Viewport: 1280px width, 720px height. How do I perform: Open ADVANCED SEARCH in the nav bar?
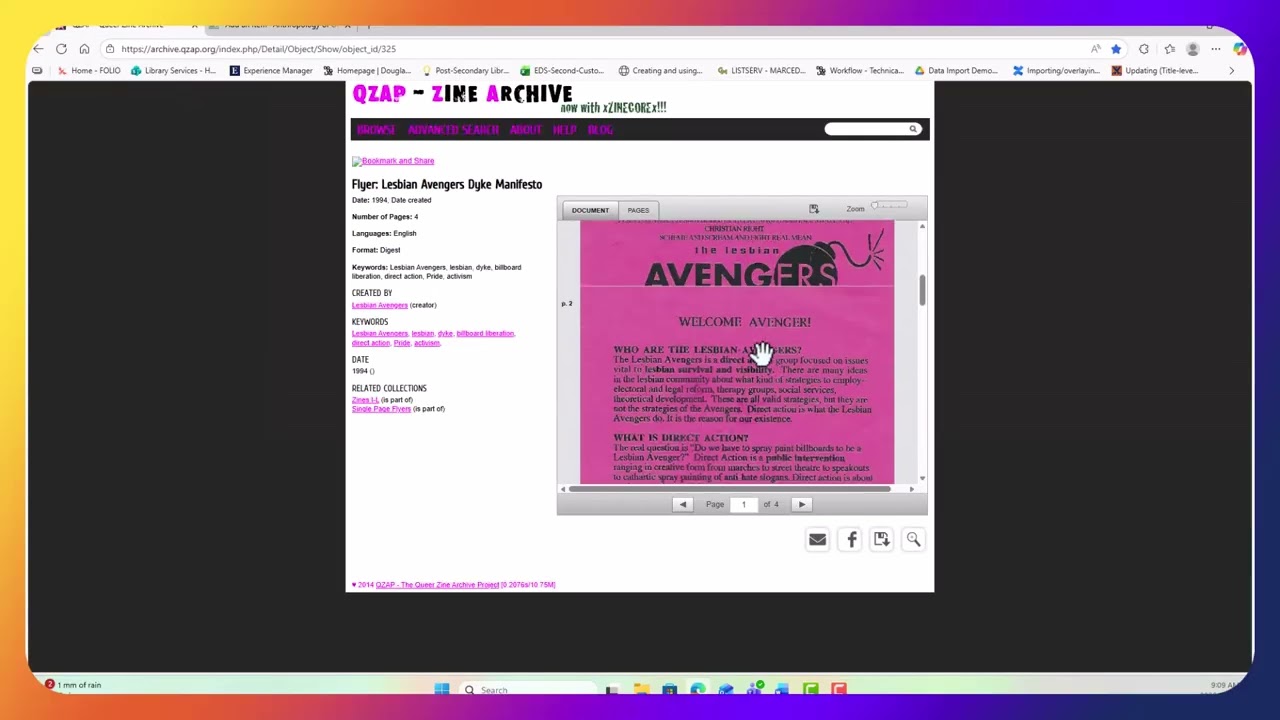click(x=453, y=130)
